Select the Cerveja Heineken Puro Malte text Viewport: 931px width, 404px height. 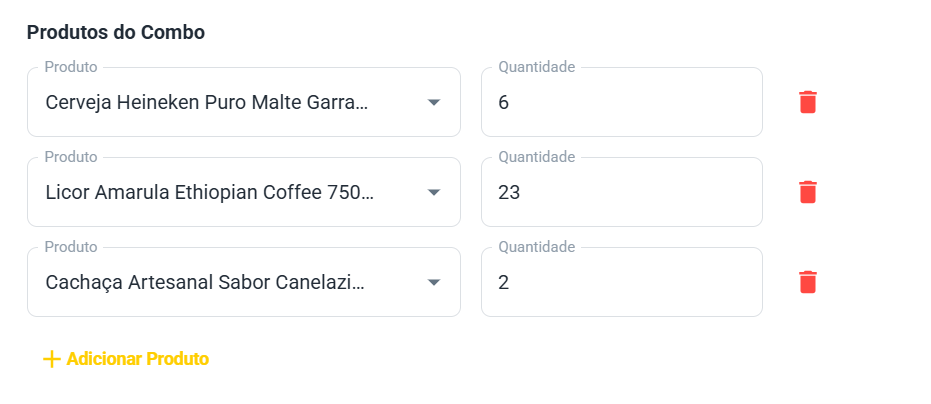pos(207,102)
